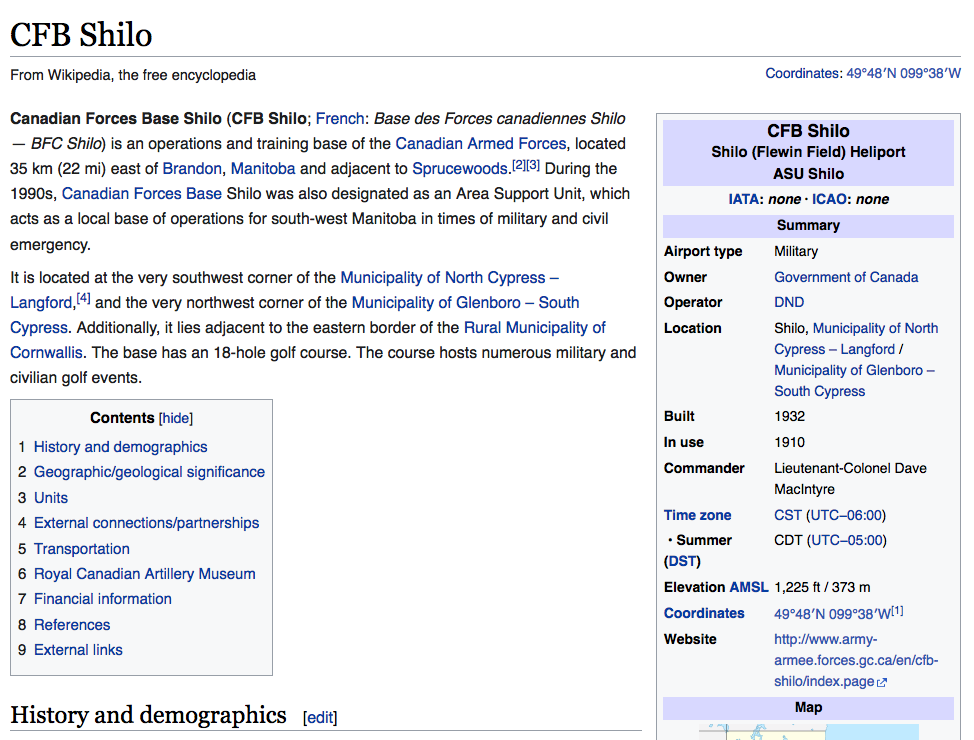The width and height of the screenshot is (974, 740).
Task: Follow the UTC−06:00 link
Action: [846, 515]
